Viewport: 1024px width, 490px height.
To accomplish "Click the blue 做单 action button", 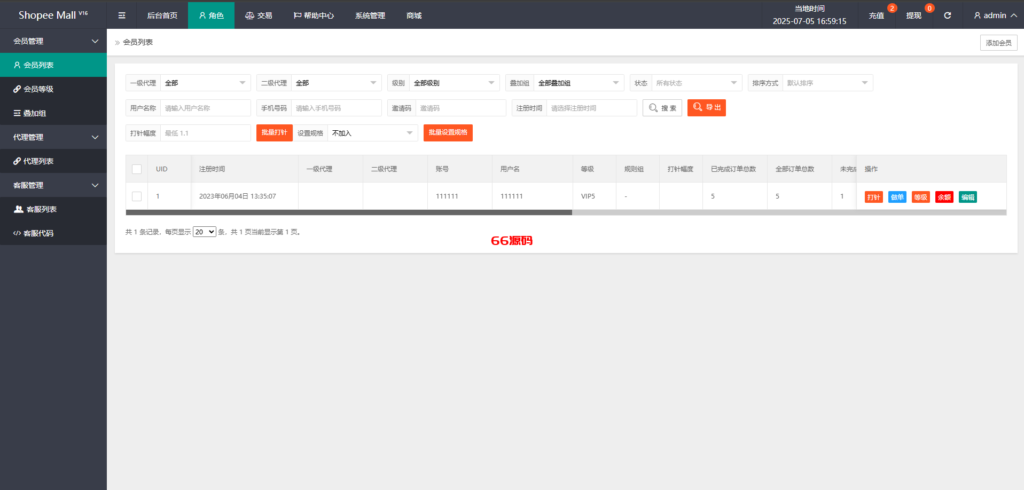I will 897,197.
